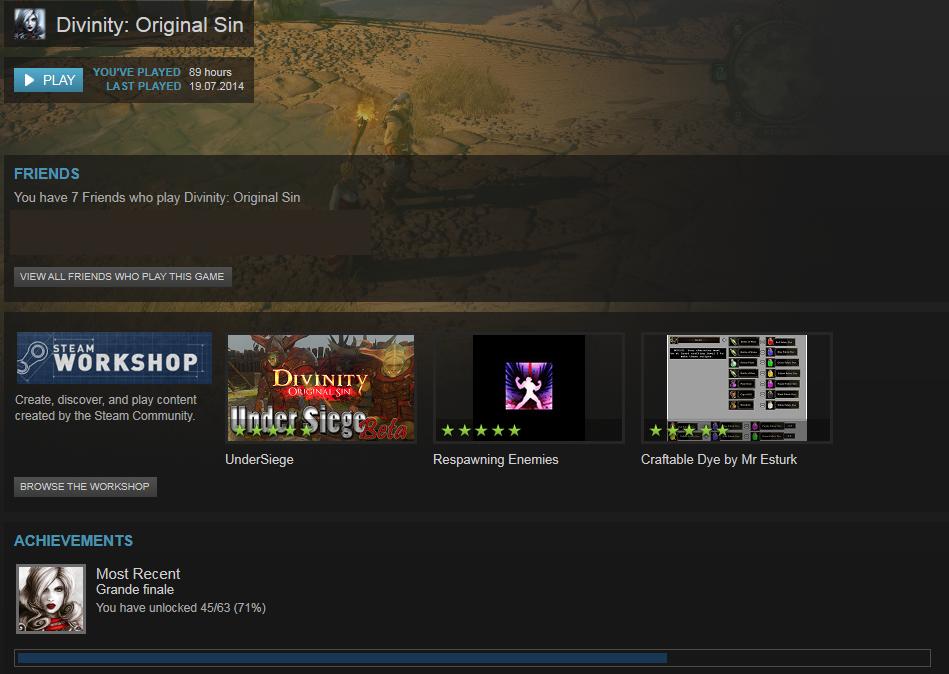
Task: Click the Achievements section heading
Action: [73, 541]
